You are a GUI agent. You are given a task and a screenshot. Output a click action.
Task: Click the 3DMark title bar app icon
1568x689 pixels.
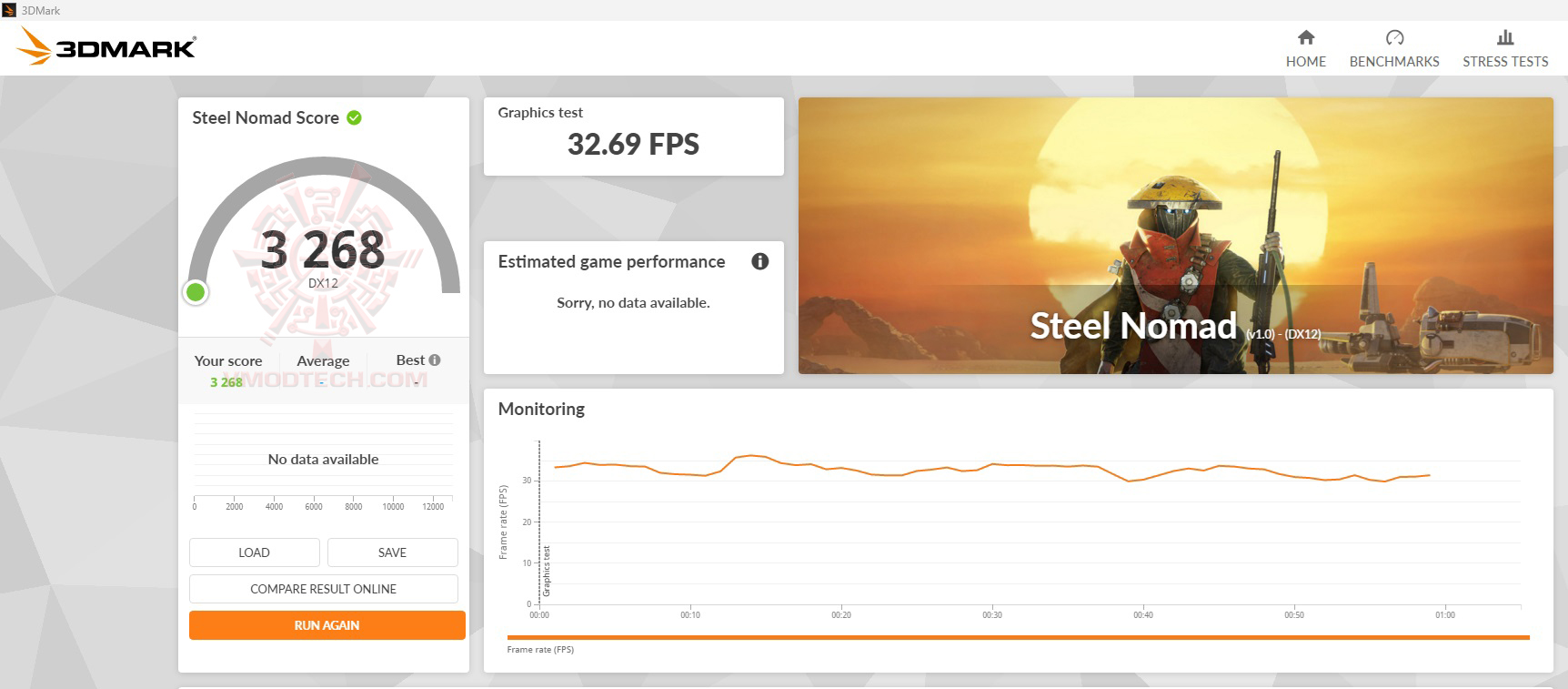click(x=9, y=10)
